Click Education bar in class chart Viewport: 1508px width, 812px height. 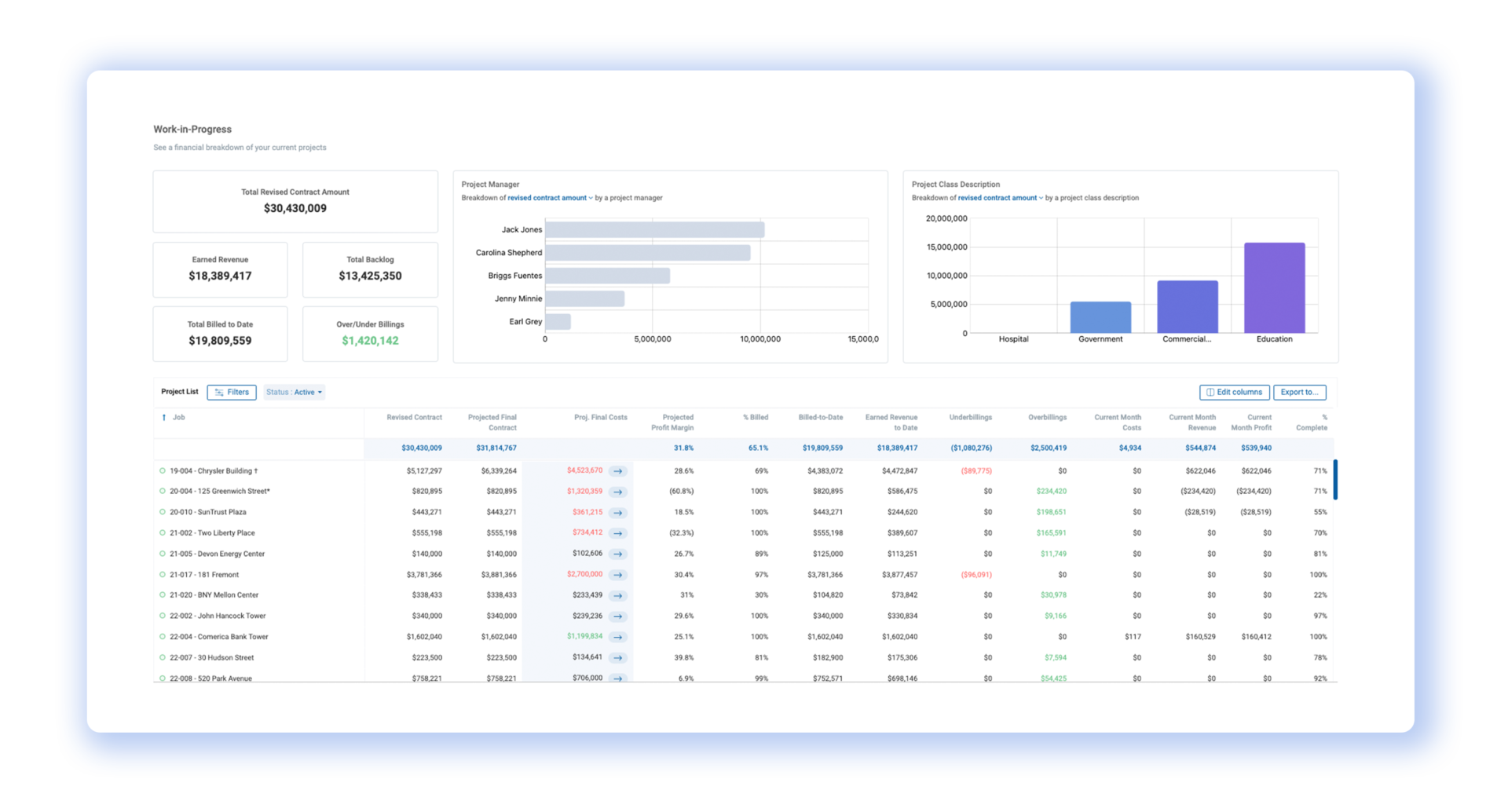point(1274,287)
